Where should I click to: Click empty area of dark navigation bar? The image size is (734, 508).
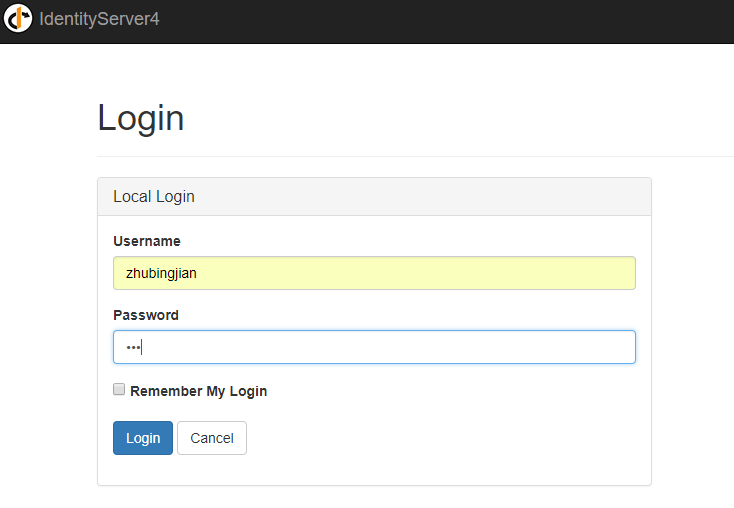click(x=450, y=20)
